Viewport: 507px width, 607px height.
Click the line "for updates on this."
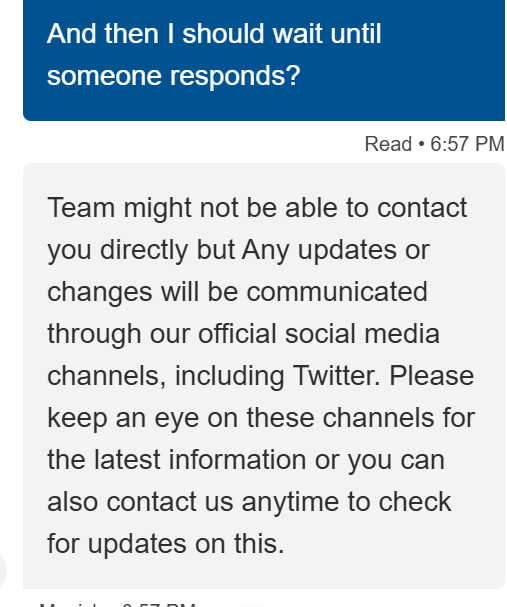click(x=166, y=544)
